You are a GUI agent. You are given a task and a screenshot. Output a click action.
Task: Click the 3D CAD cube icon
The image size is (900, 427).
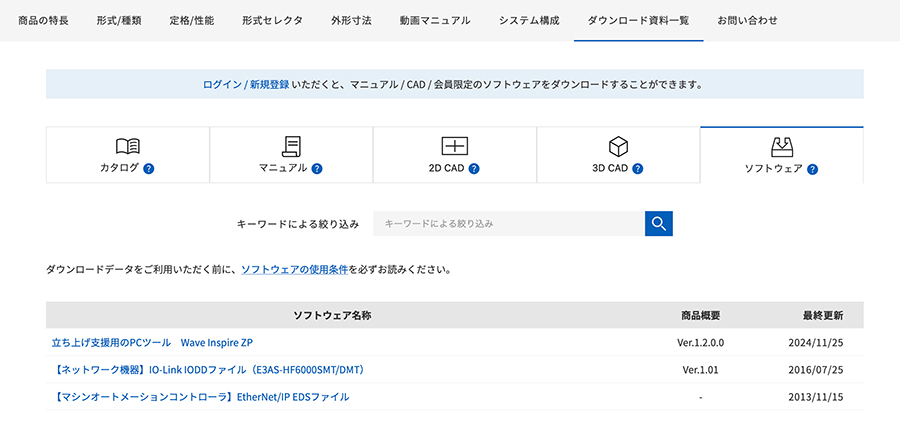click(x=618, y=146)
